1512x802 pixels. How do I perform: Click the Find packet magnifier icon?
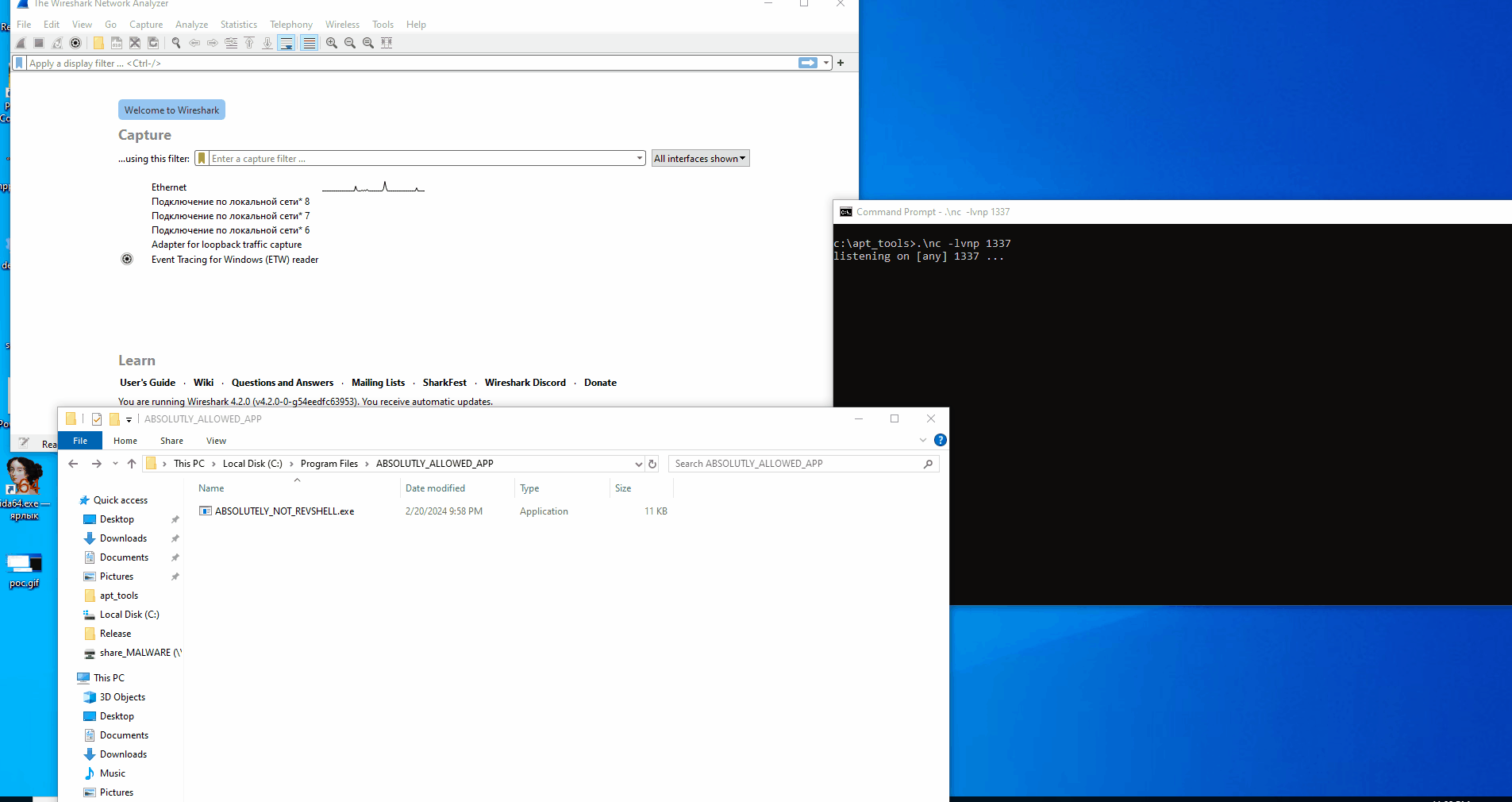point(176,43)
